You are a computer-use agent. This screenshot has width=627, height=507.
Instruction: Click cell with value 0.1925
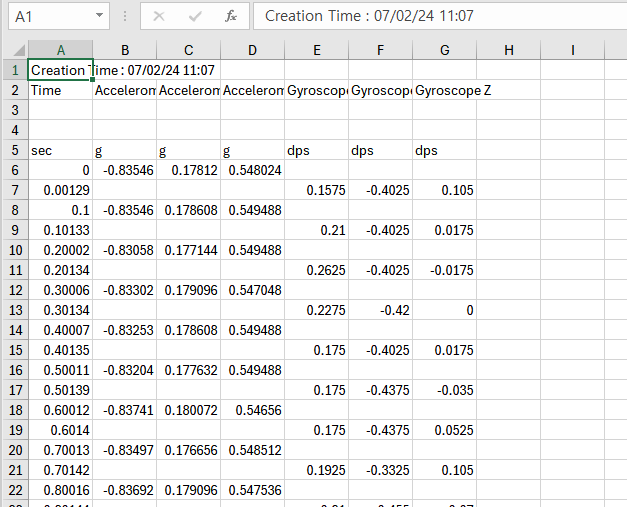317,470
